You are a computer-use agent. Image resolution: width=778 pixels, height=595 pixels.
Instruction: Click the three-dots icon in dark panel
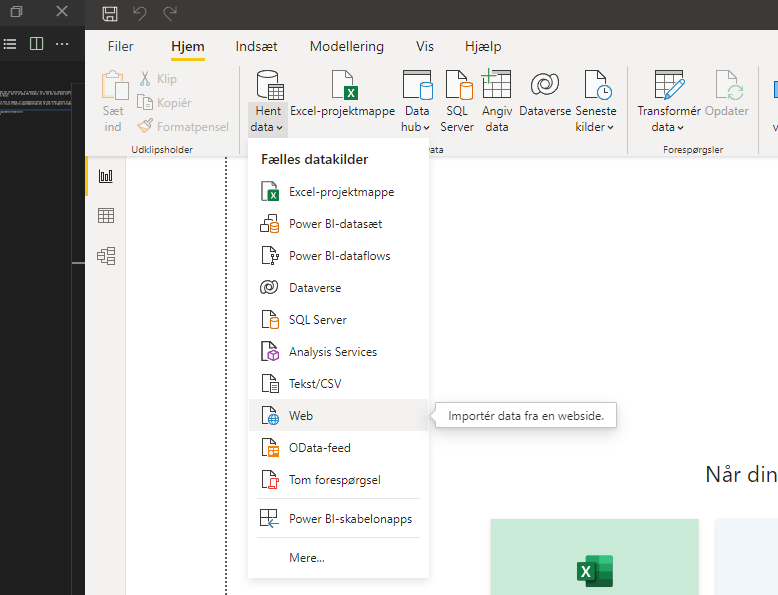click(x=62, y=44)
